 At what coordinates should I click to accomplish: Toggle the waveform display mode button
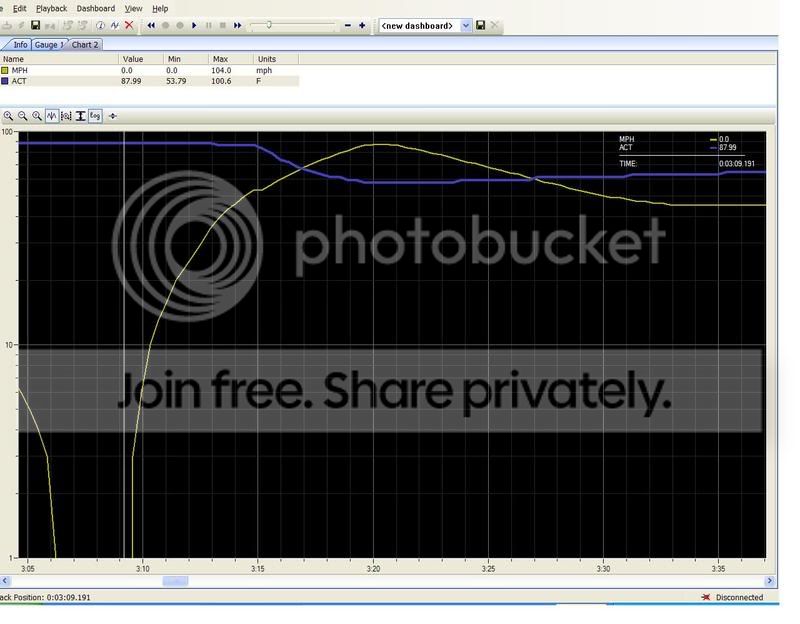click(52, 116)
